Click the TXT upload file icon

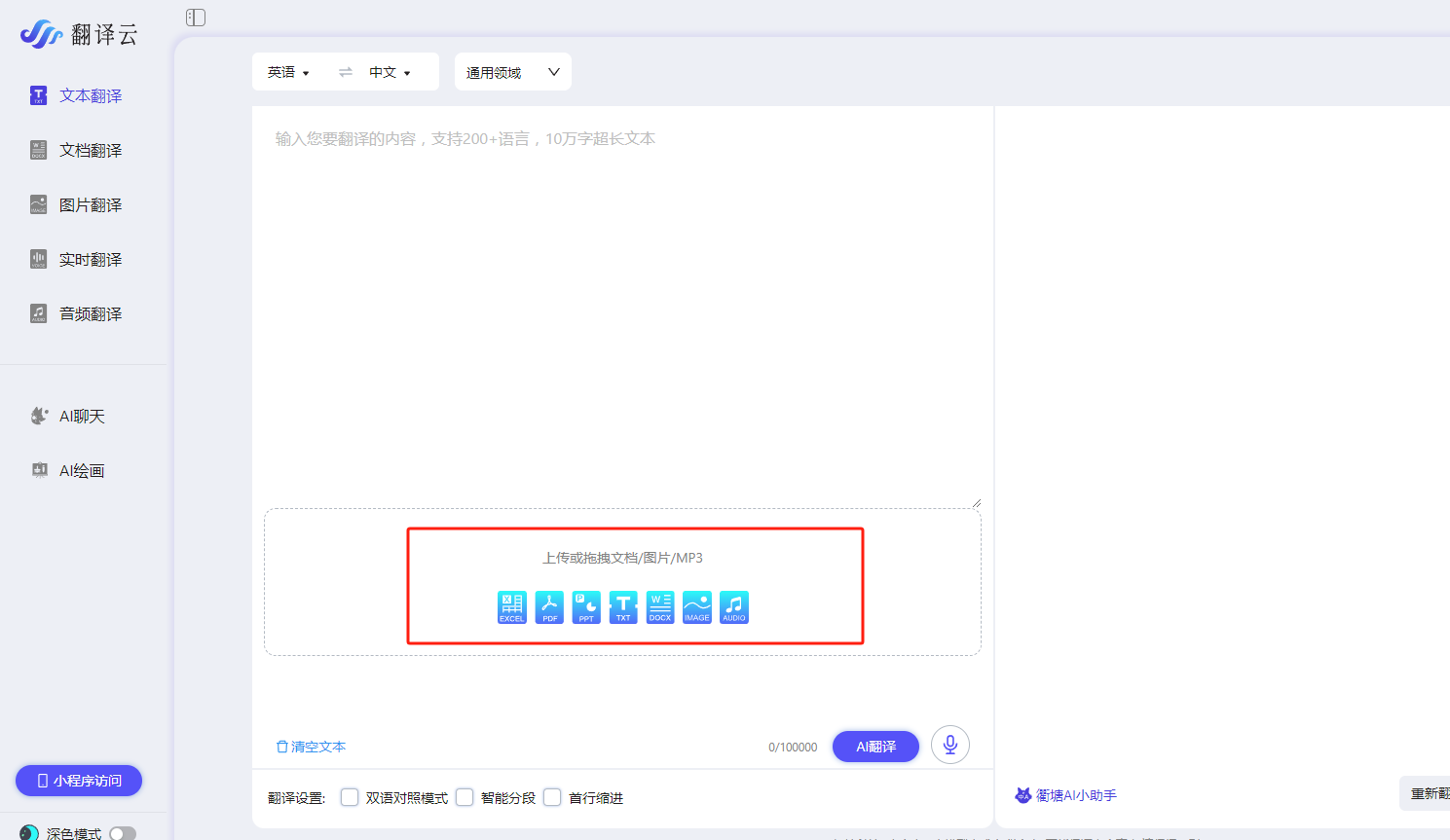623,606
